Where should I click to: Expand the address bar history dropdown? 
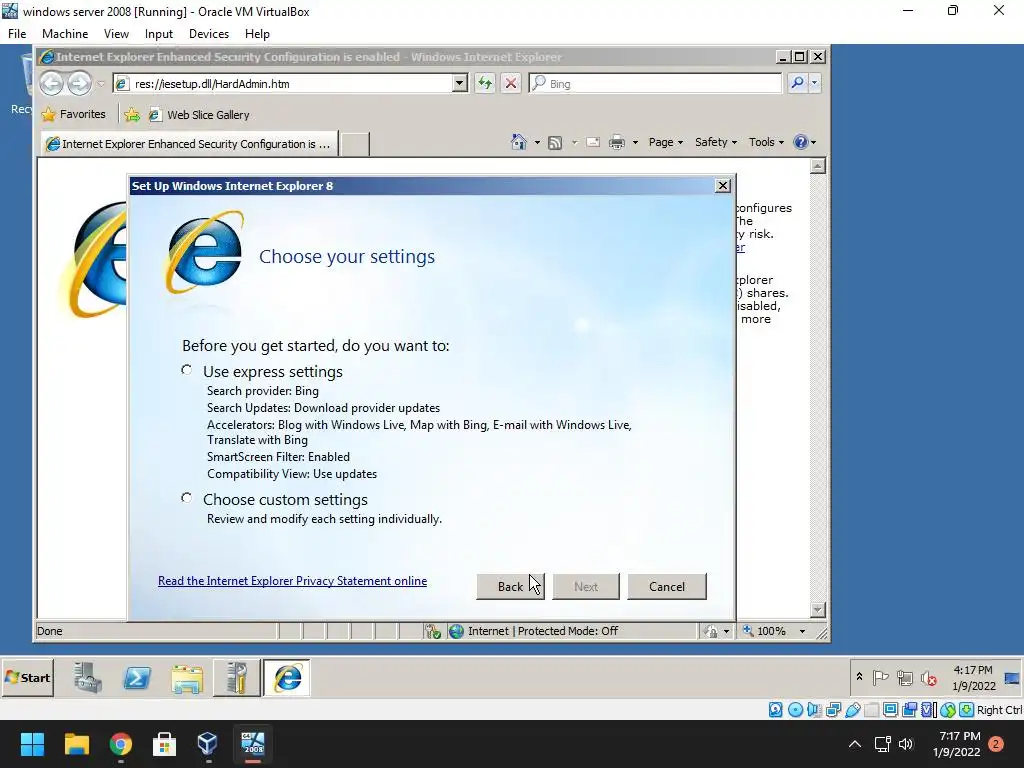(x=460, y=83)
